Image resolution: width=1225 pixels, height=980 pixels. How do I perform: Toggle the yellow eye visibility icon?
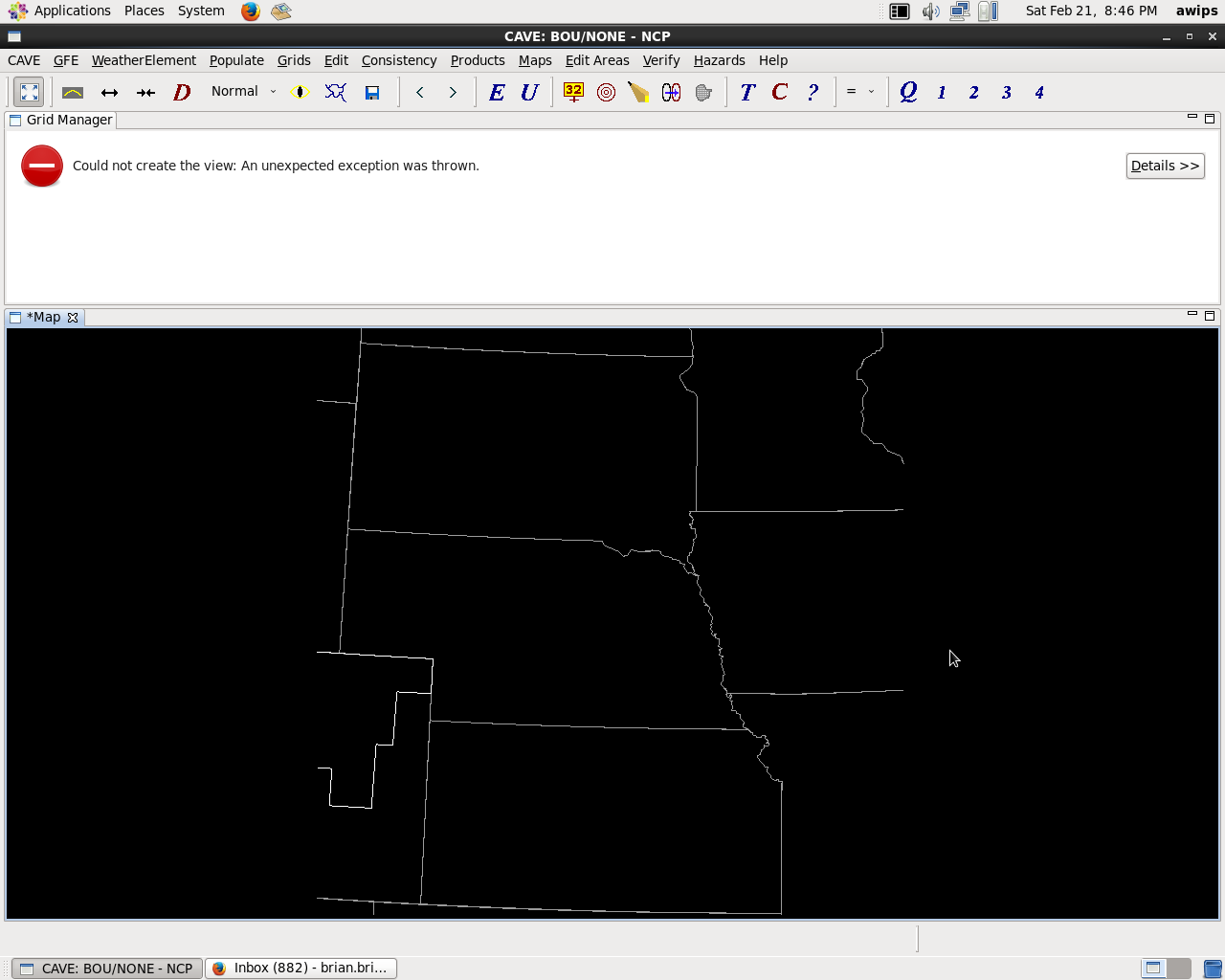[x=301, y=93]
